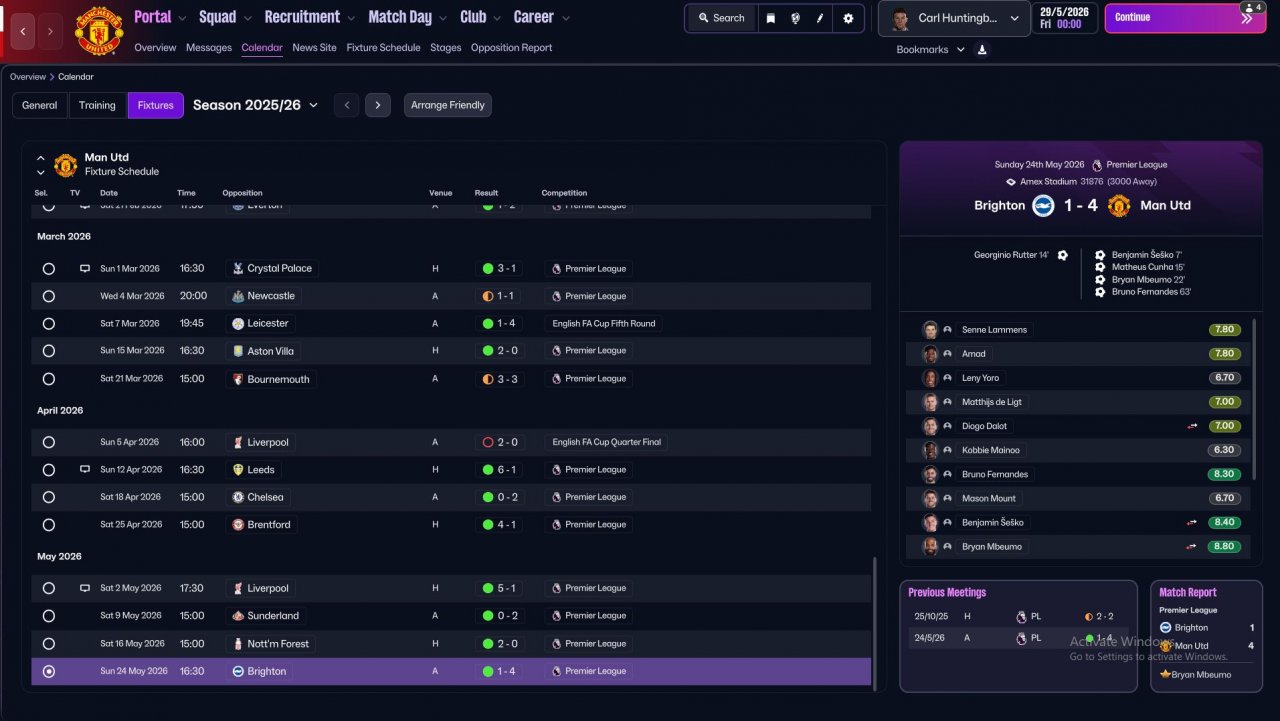Click the Man Utd badge in match summary header
Viewport: 1280px width, 721px height.
1119,205
